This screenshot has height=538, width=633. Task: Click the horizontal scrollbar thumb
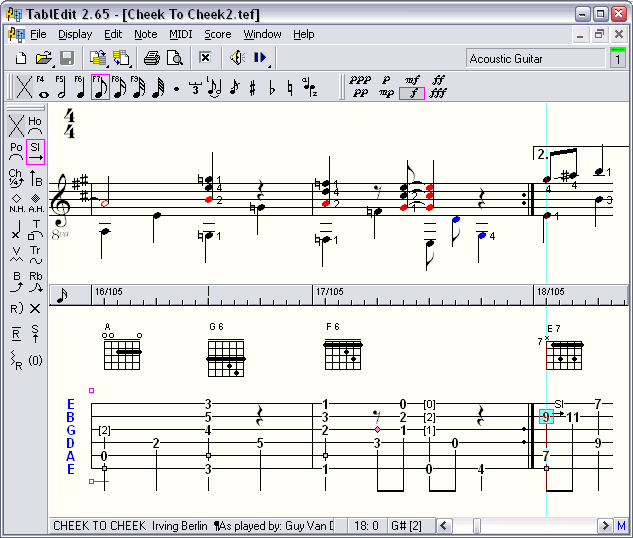tap(477, 525)
